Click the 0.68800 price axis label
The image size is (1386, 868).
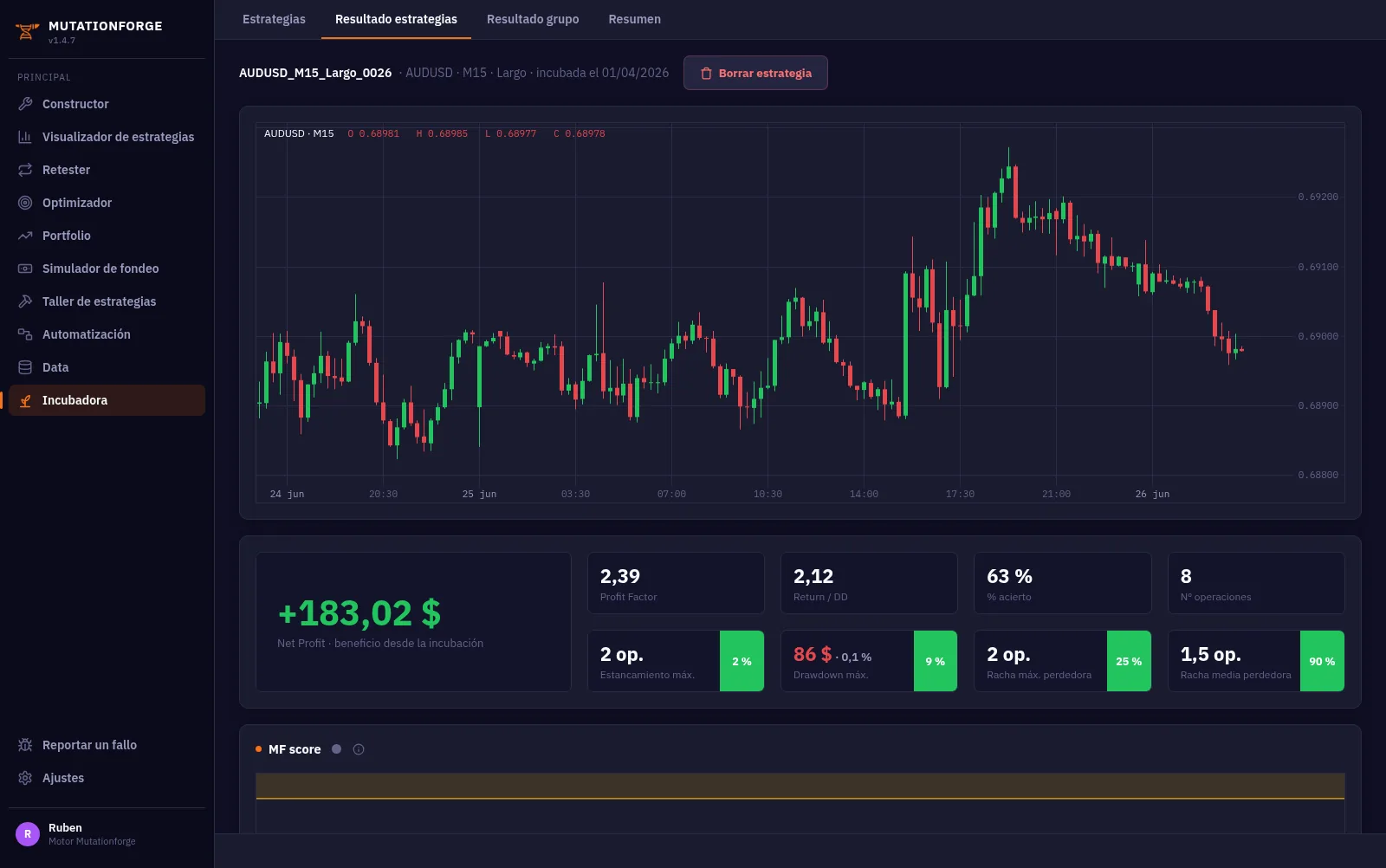click(1318, 475)
